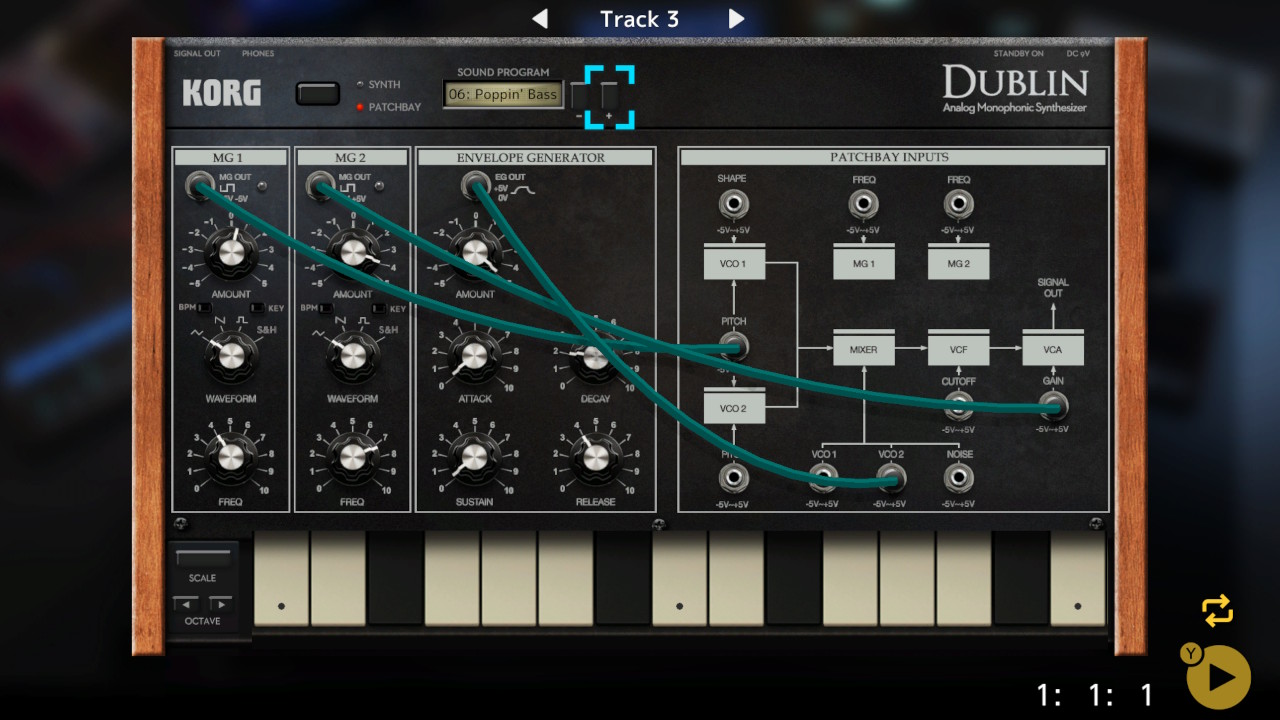Click the FREQ patchbay jack above MG 1

click(862, 203)
